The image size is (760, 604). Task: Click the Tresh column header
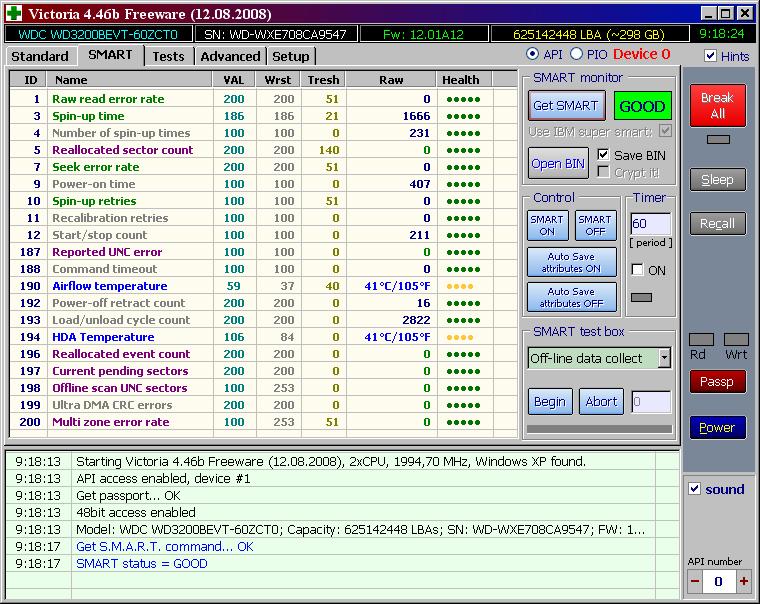pos(323,79)
